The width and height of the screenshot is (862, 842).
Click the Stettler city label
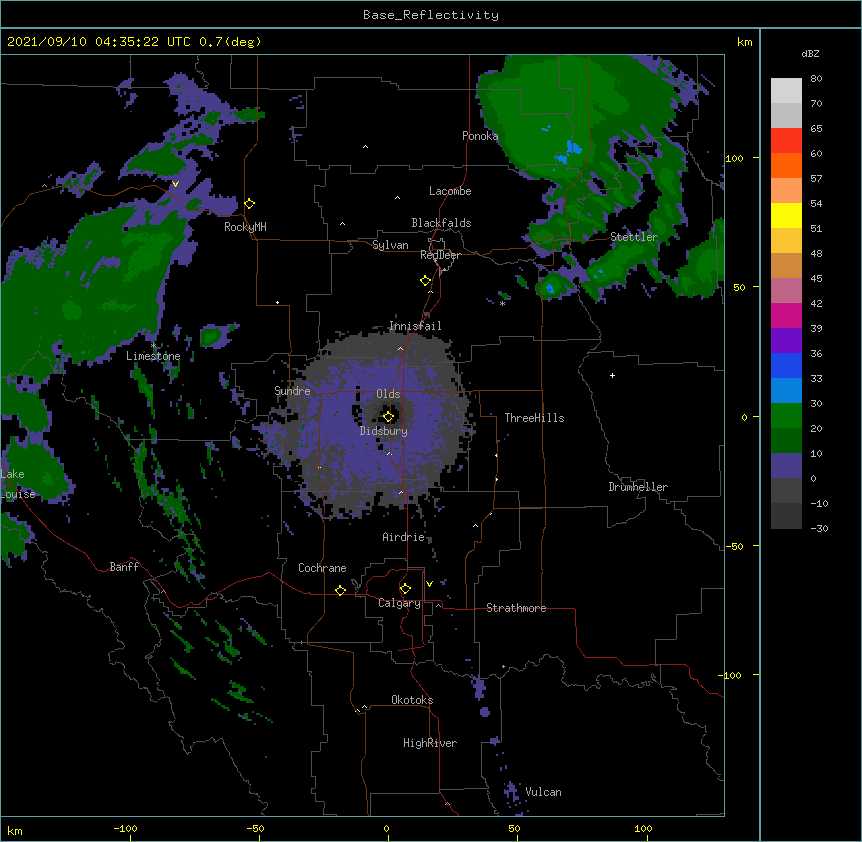pyautogui.click(x=634, y=237)
